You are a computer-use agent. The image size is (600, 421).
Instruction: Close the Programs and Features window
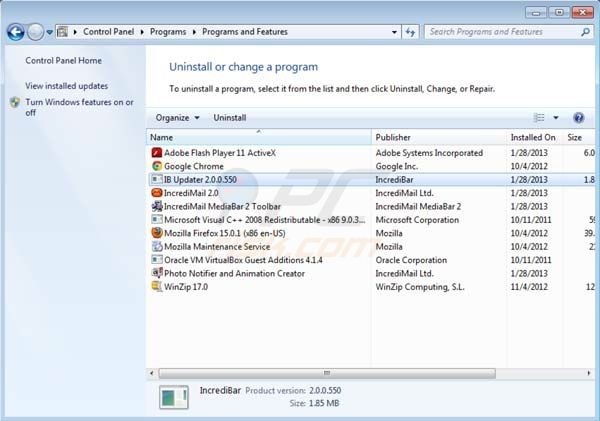pyautogui.click(x=582, y=12)
